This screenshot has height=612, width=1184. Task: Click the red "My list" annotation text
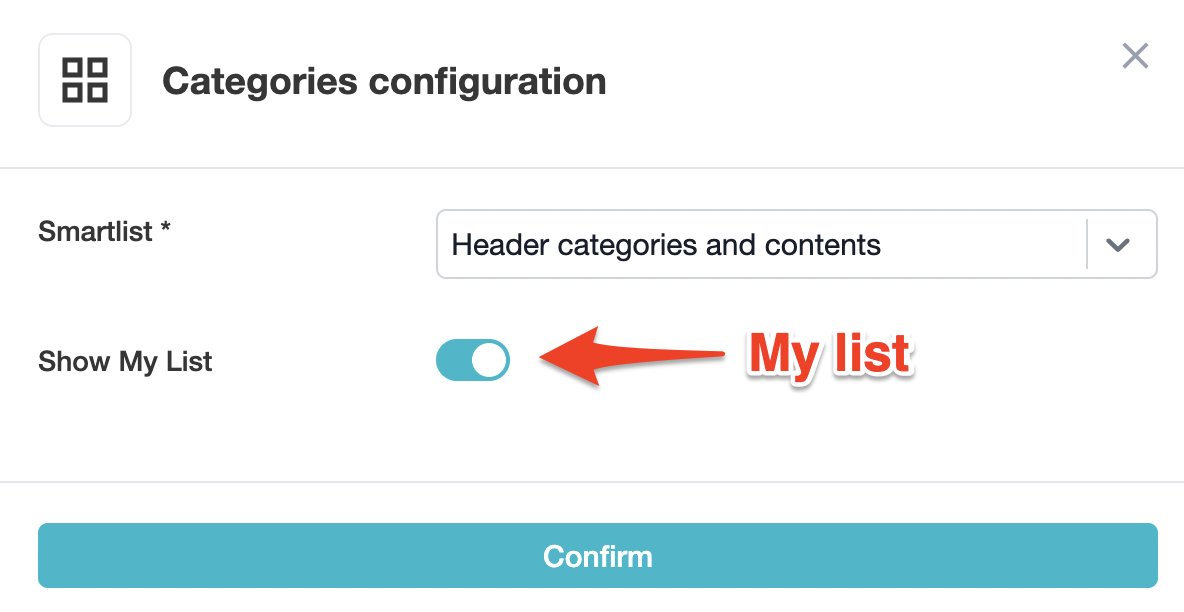coord(830,353)
